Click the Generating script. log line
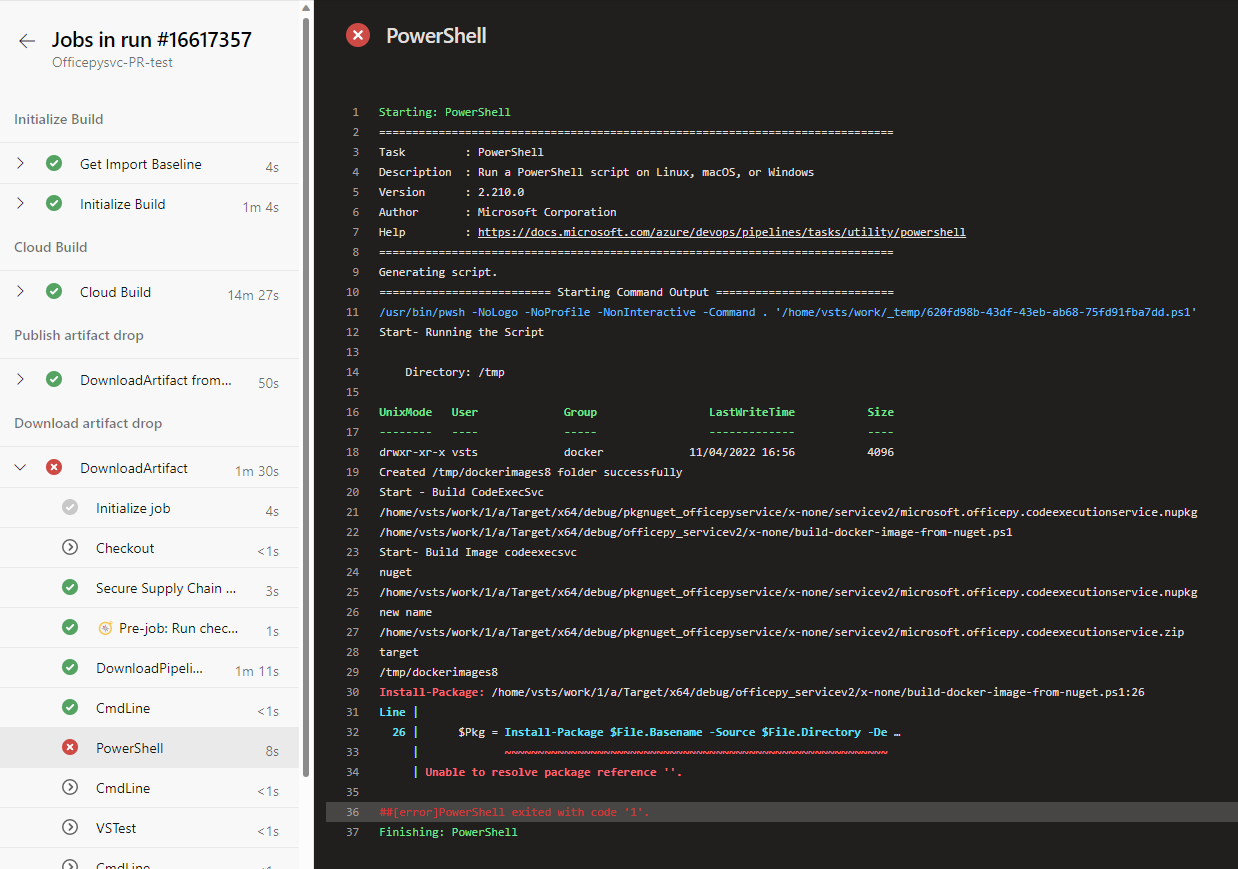Image resolution: width=1238 pixels, height=869 pixels. [438, 272]
